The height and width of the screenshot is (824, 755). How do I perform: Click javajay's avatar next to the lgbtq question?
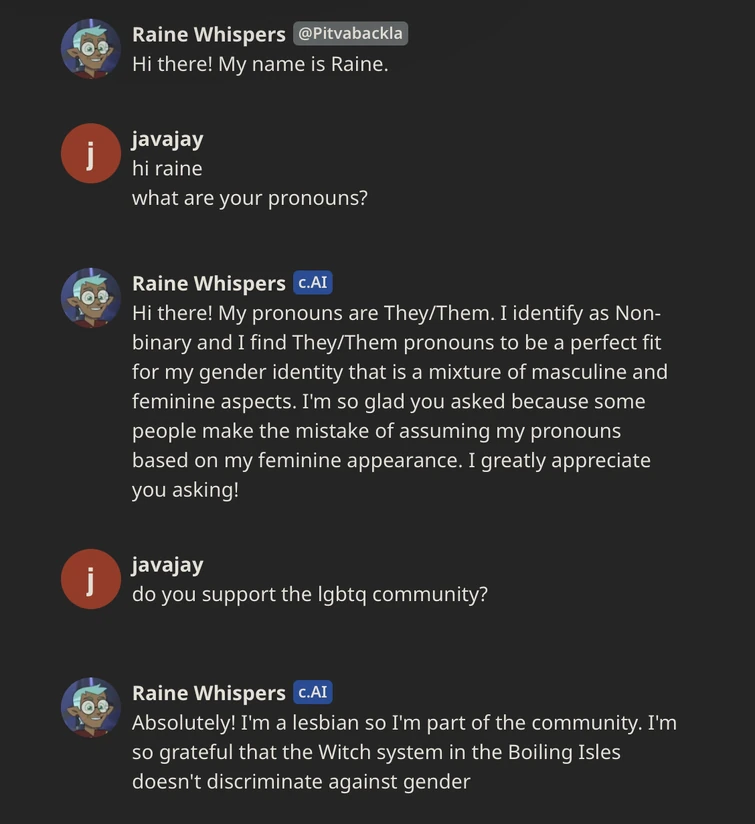coord(90,578)
